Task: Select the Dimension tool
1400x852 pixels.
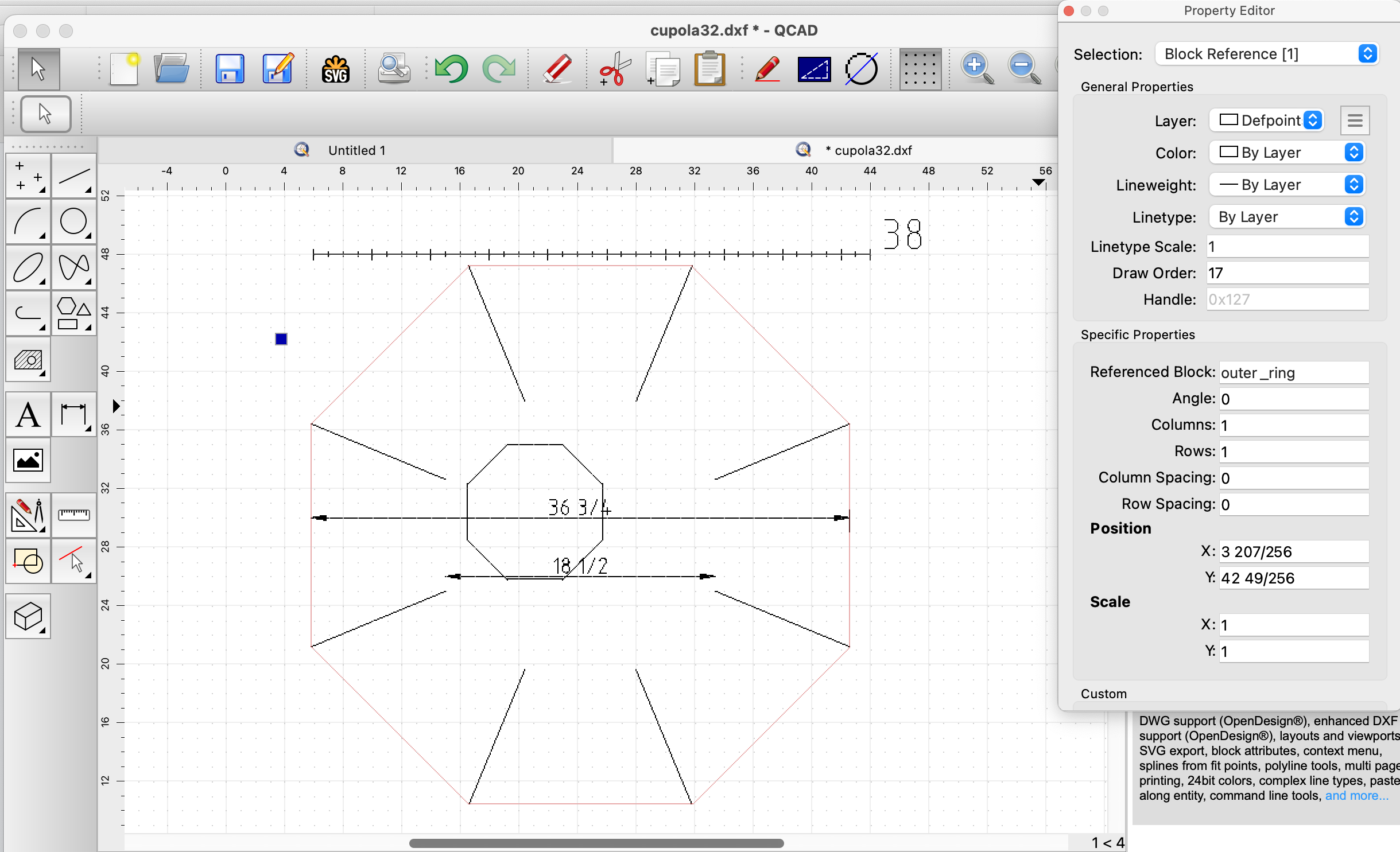Action: point(74,415)
